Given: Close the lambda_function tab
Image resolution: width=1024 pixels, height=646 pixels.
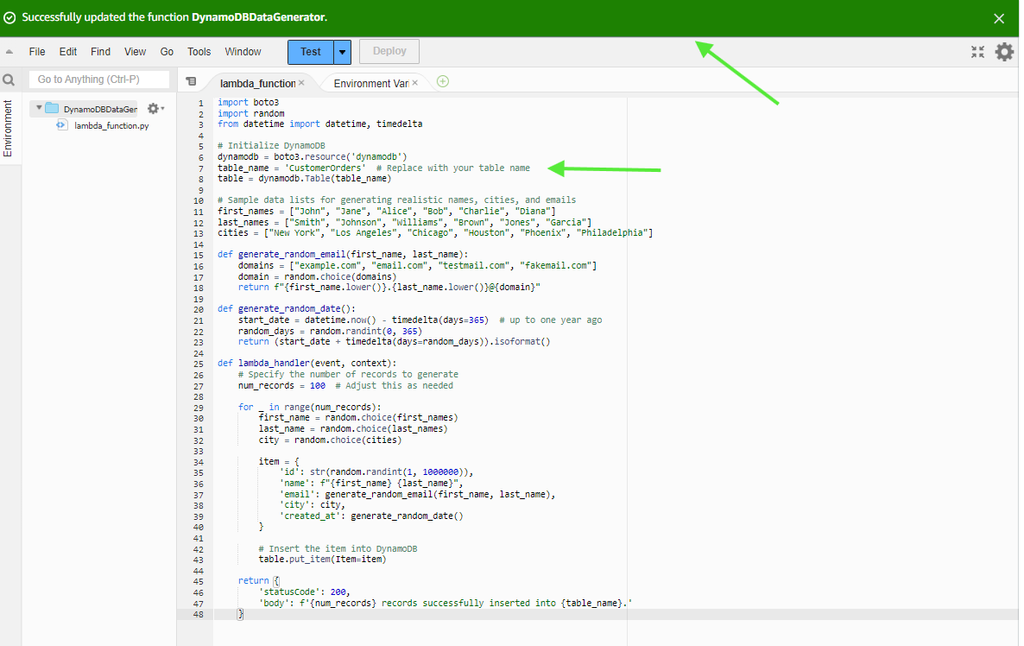Looking at the screenshot, I should coord(301,83).
